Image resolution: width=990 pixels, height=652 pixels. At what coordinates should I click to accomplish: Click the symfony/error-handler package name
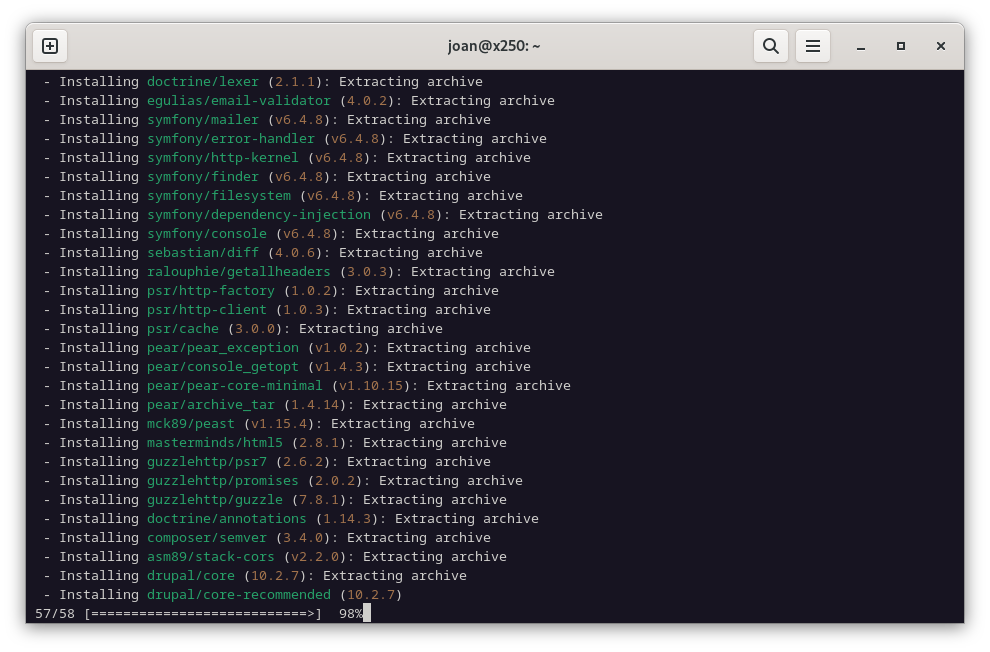coord(230,139)
